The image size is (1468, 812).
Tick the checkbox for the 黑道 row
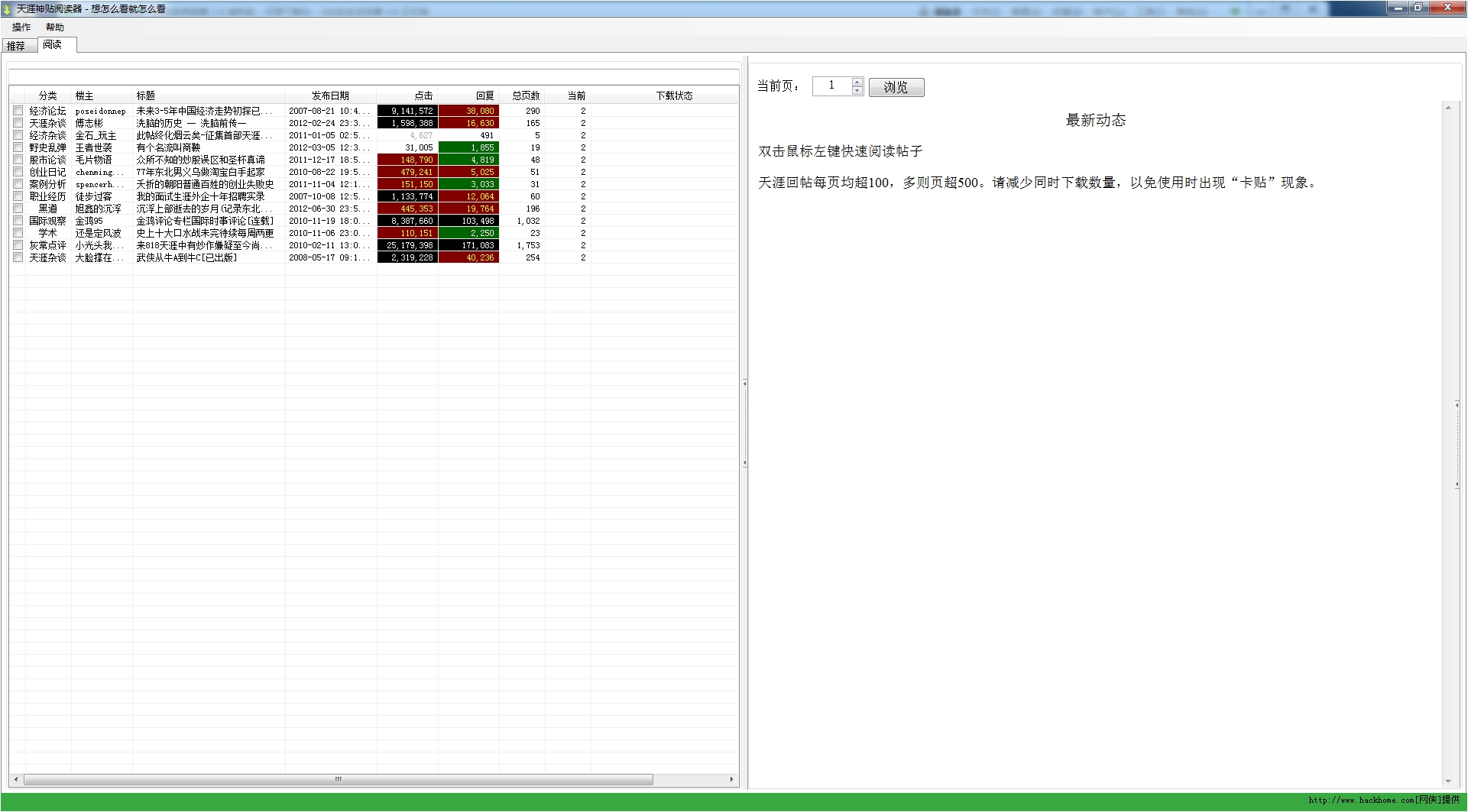18,209
